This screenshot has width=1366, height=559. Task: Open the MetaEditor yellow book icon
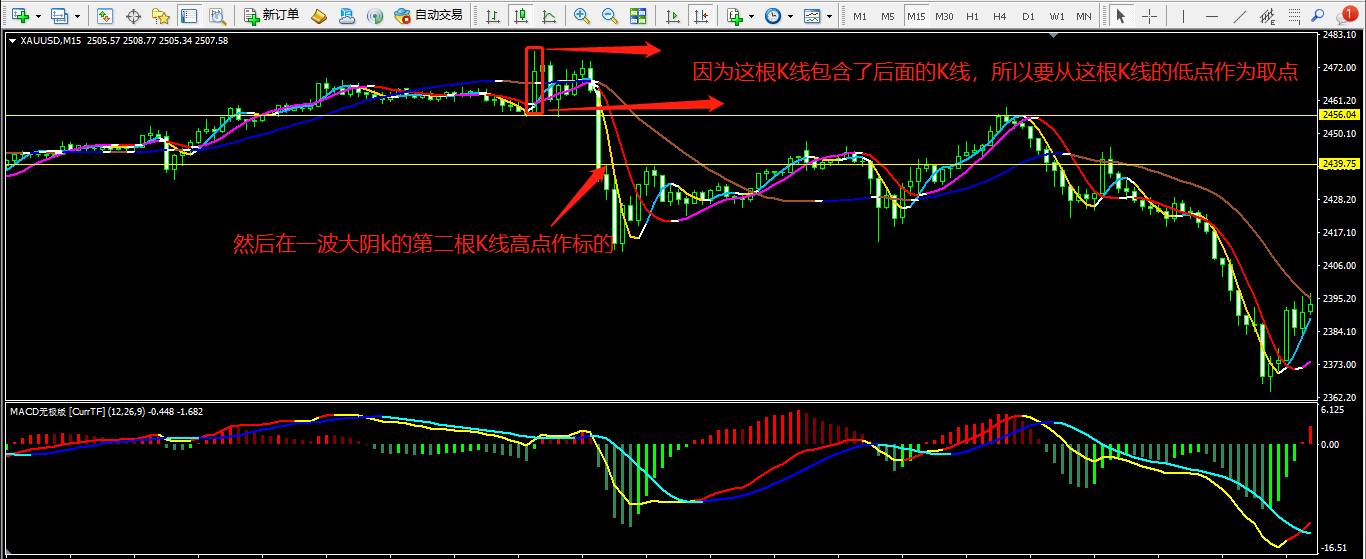(319, 16)
